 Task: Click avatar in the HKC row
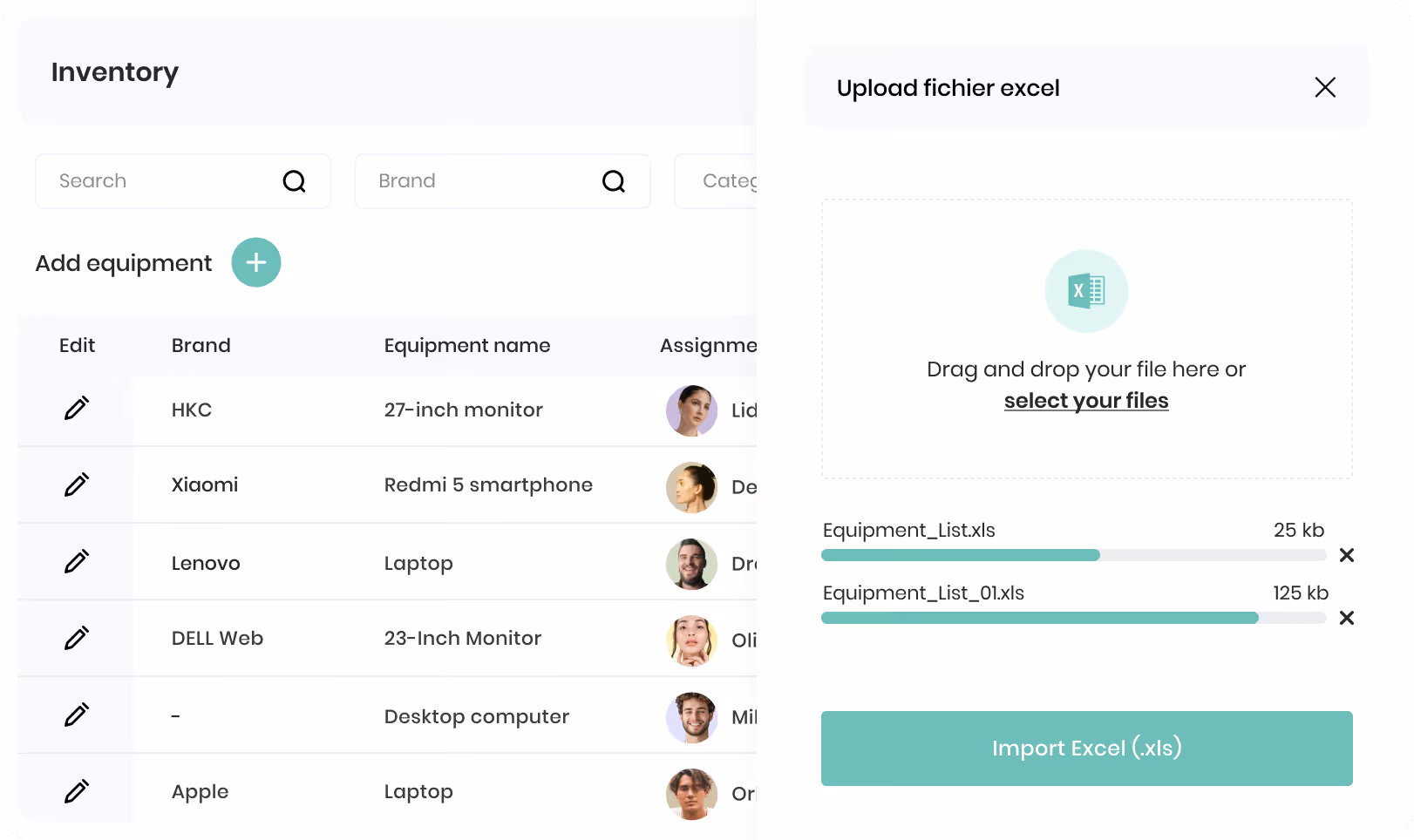click(691, 410)
